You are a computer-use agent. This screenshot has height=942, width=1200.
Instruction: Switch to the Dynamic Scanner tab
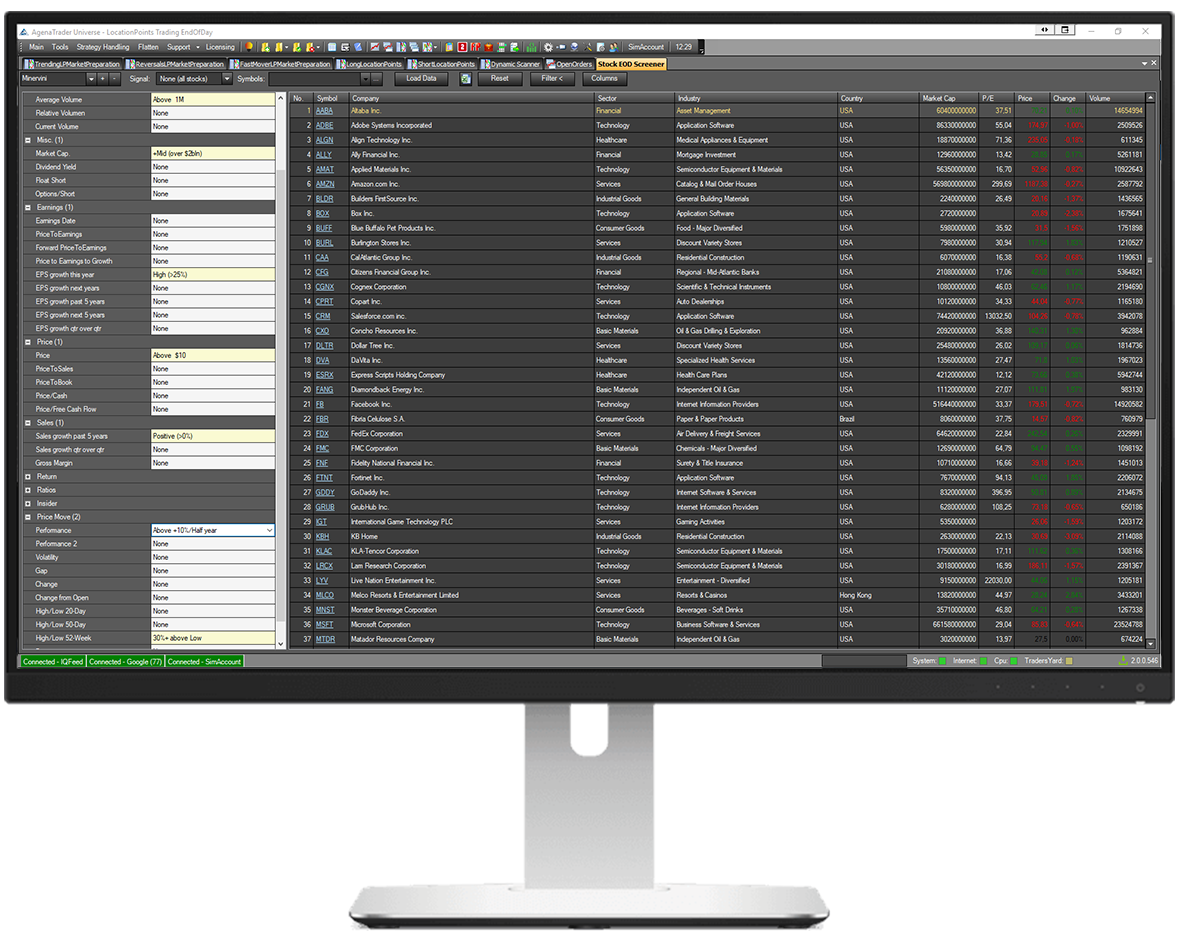pos(511,64)
